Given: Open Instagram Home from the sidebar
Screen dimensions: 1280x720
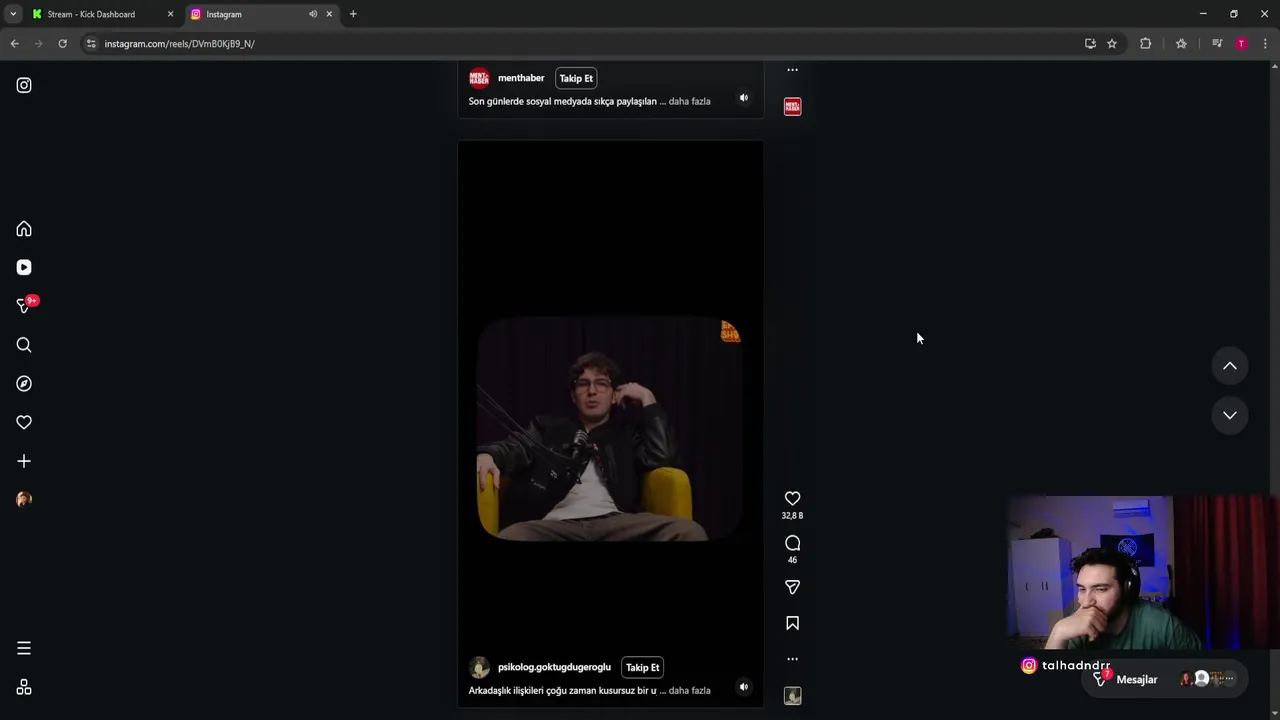Looking at the screenshot, I should tap(24, 229).
